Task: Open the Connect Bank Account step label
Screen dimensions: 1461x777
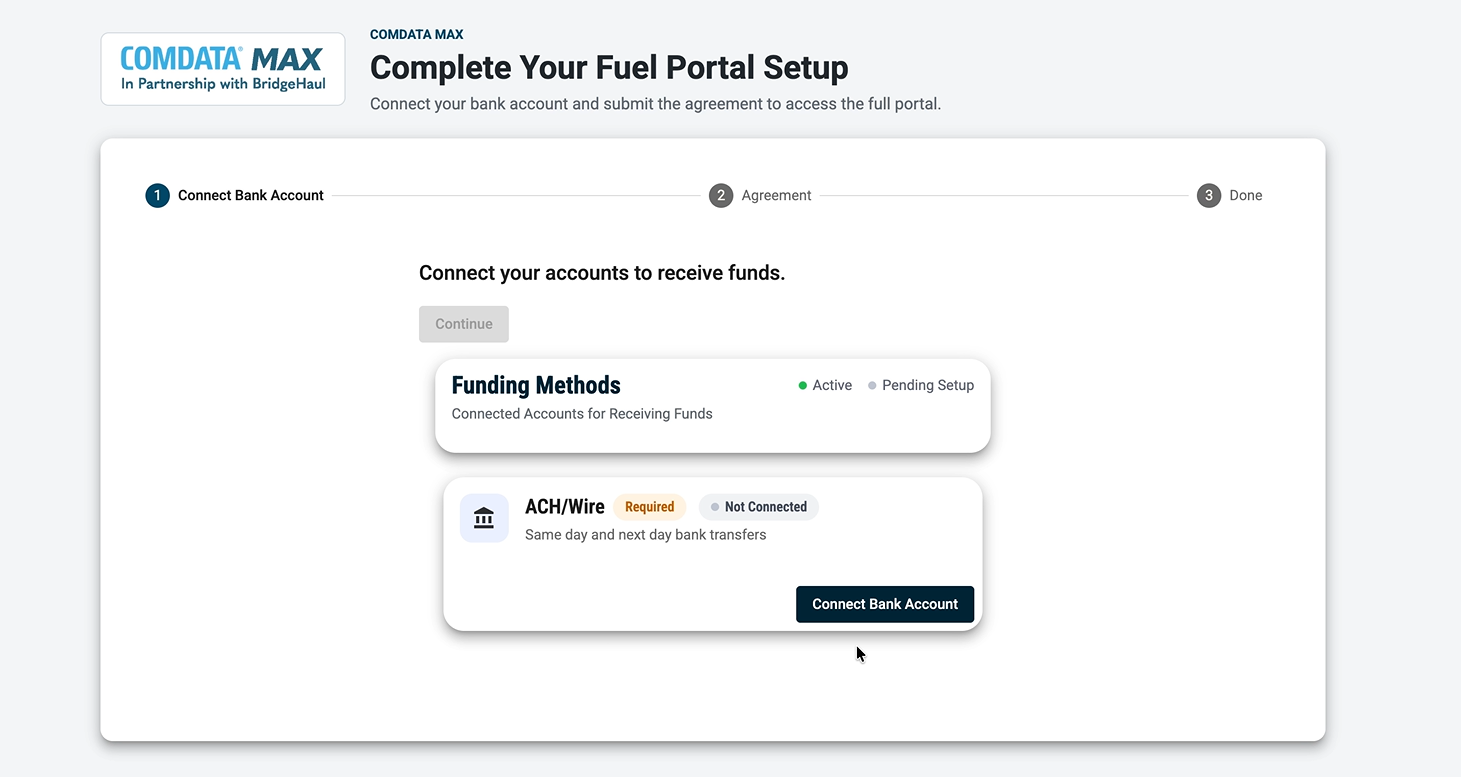Action: pos(251,195)
